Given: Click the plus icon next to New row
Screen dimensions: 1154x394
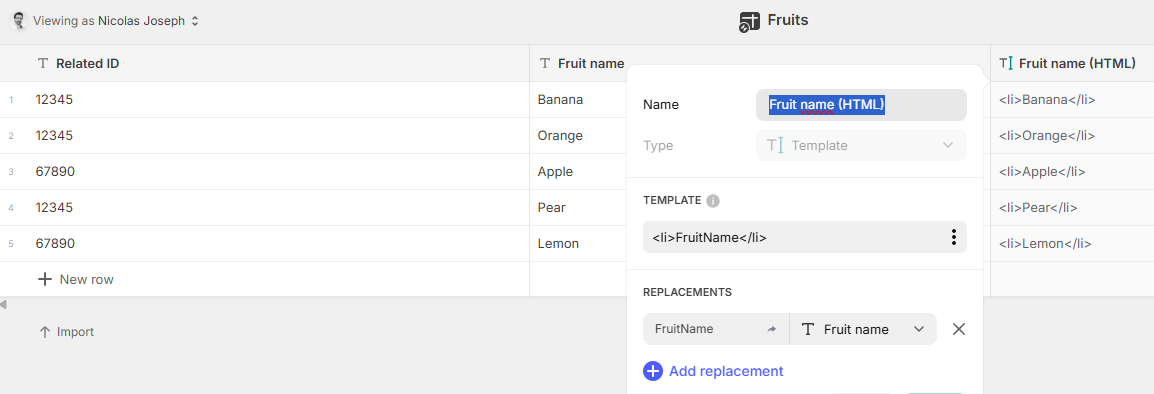Looking at the screenshot, I should click(45, 279).
